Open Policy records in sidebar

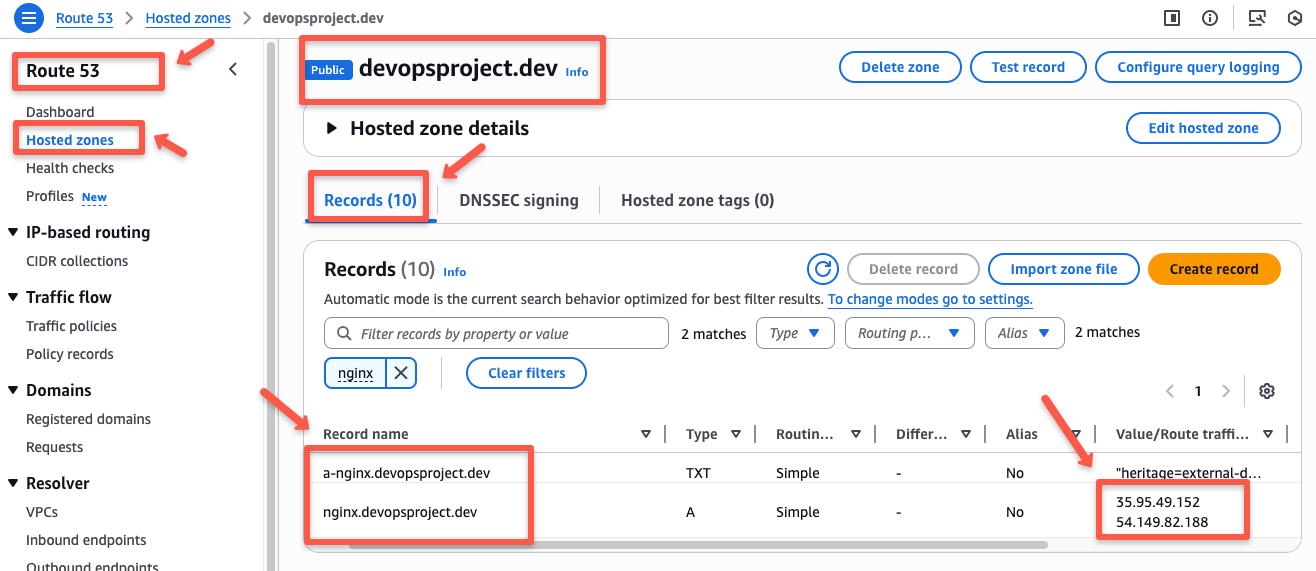(x=70, y=354)
